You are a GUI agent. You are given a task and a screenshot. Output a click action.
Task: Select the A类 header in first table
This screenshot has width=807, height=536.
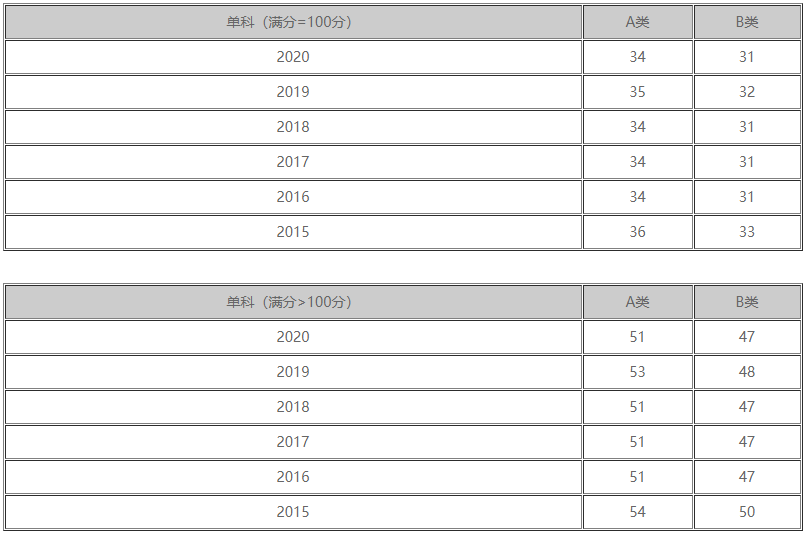638,22
